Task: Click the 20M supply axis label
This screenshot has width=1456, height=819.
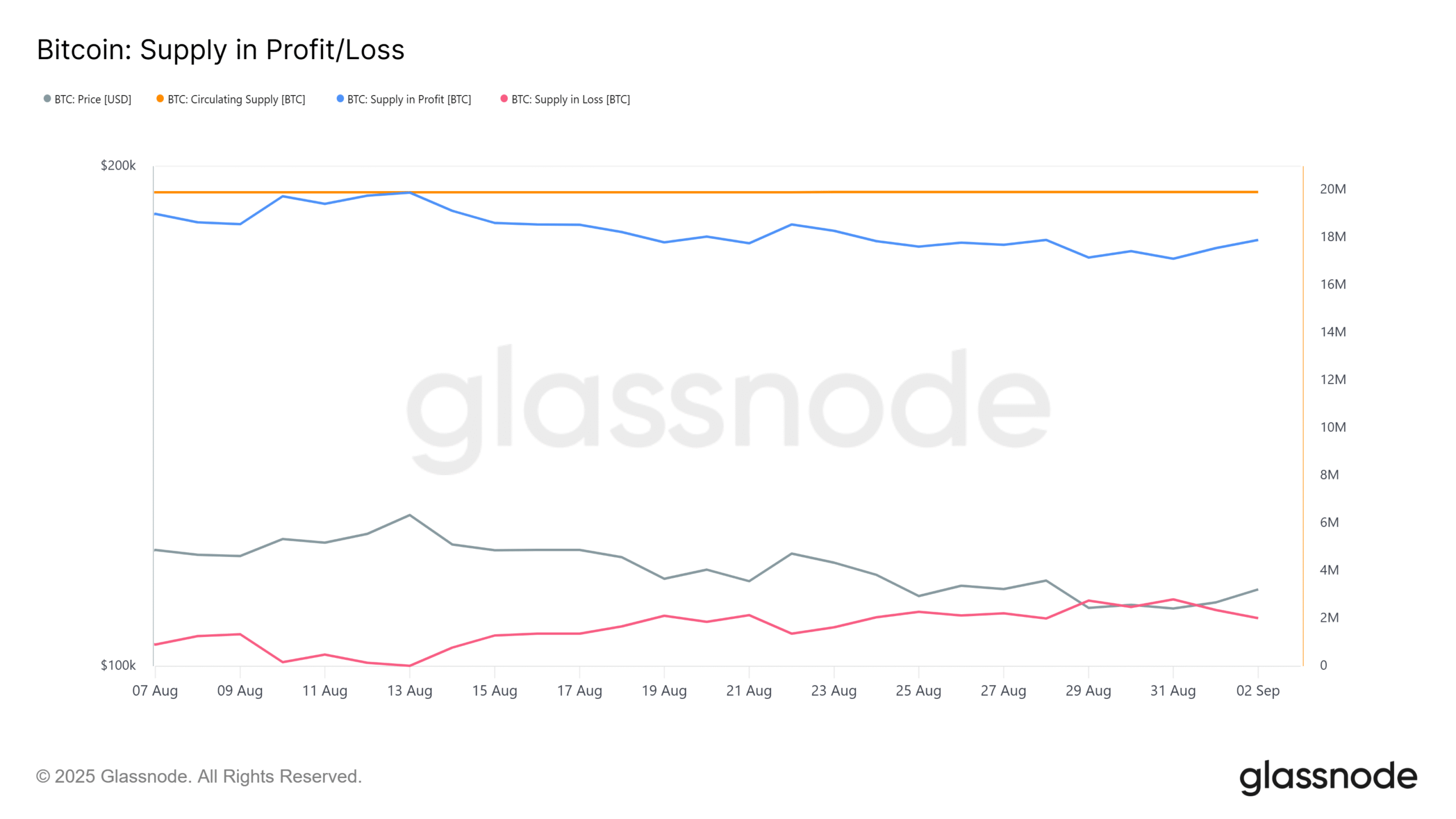Action: [x=1333, y=189]
